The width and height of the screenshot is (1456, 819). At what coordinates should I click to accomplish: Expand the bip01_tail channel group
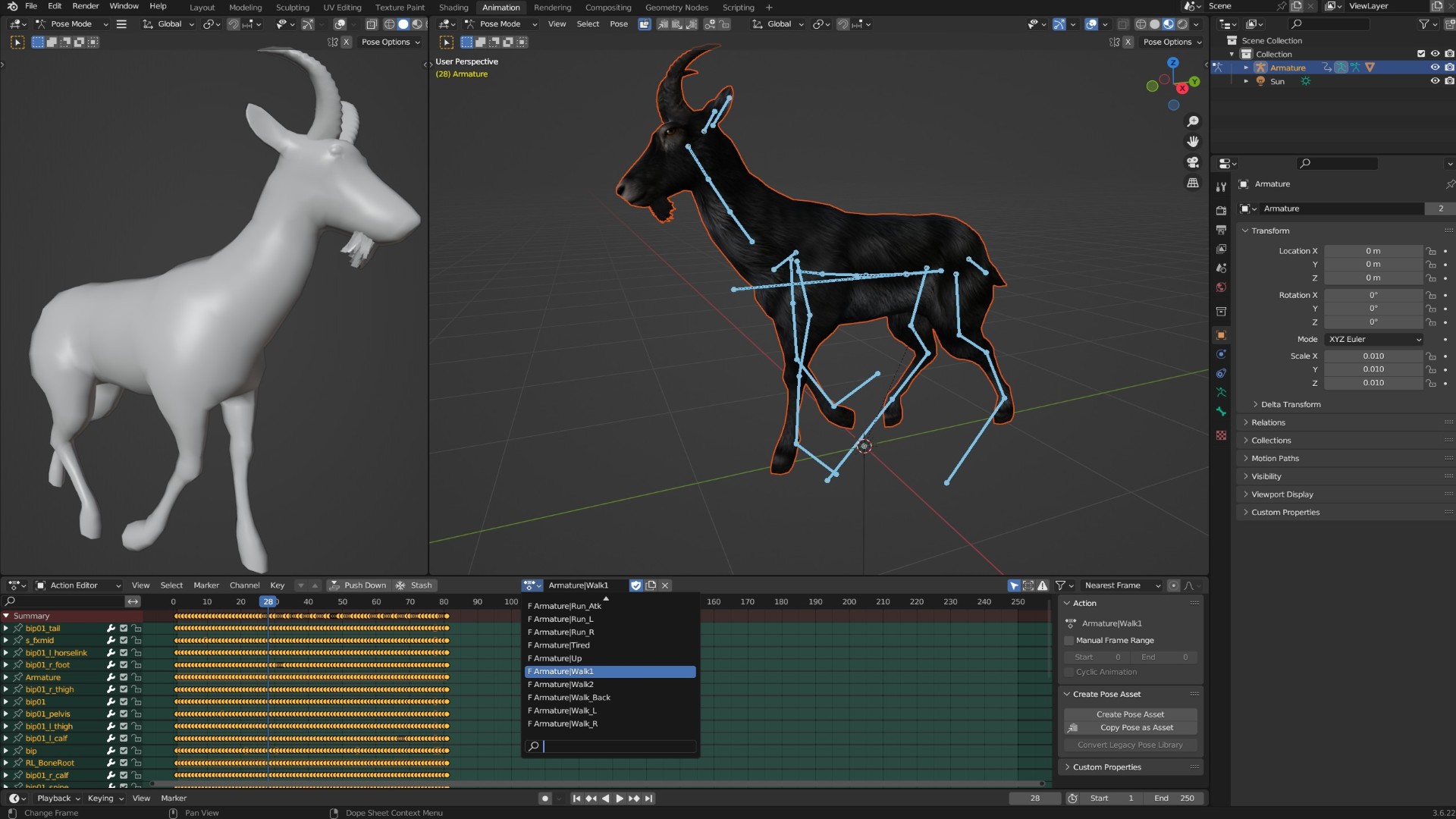[x=6, y=629]
